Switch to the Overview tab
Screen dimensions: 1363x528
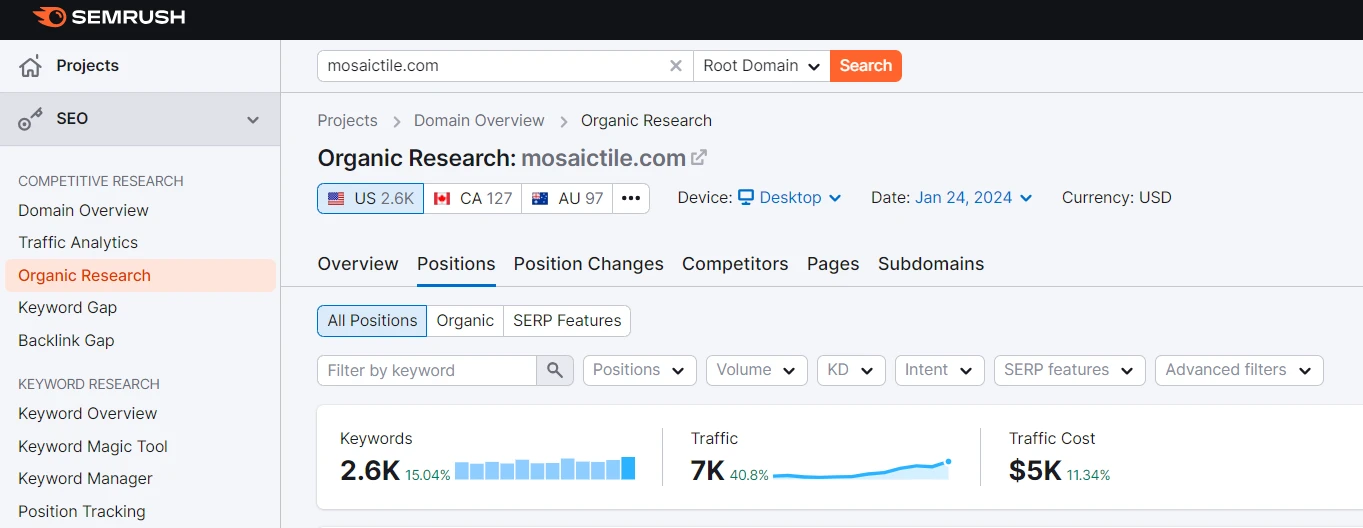(358, 264)
